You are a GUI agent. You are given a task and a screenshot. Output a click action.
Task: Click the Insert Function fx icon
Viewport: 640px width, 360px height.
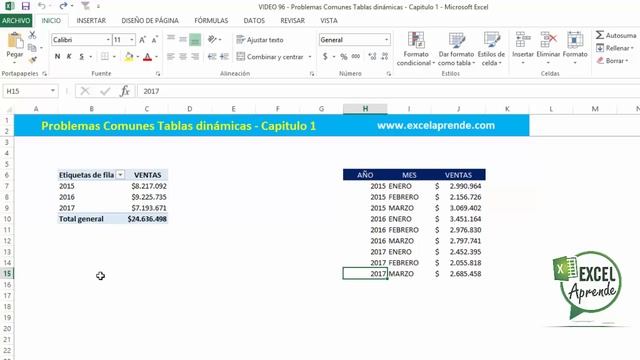(125, 91)
